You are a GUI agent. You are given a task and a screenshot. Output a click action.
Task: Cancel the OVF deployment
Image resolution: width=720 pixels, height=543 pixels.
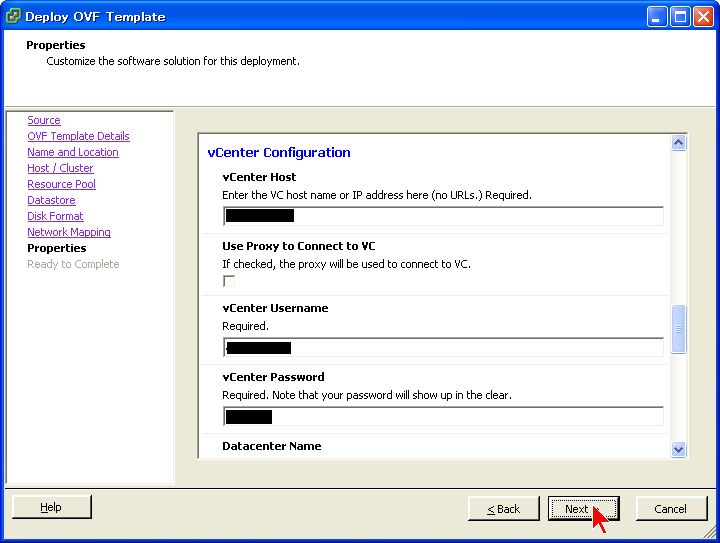[x=671, y=509]
